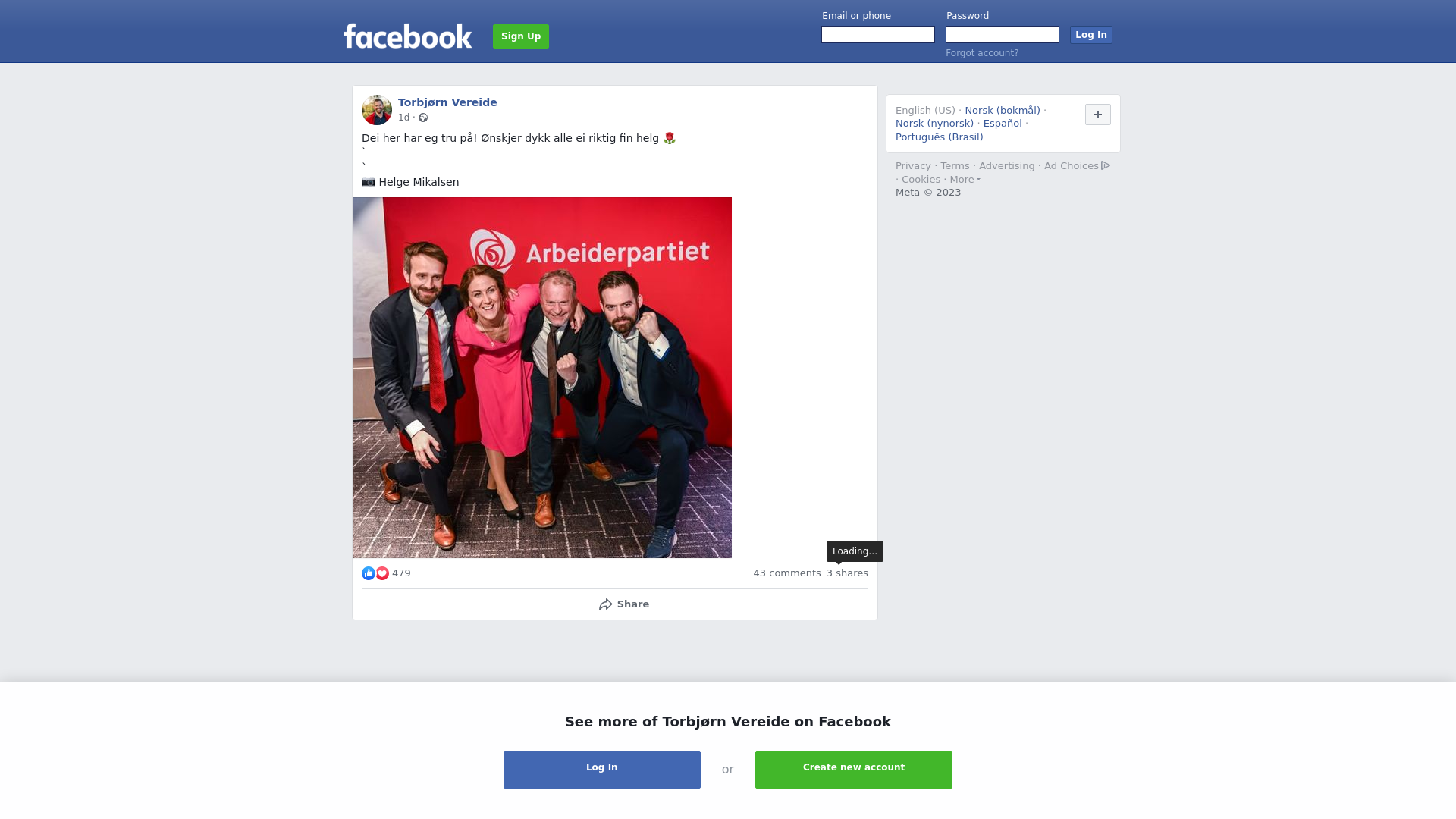Click the Ad Choices triangle icon
The height and width of the screenshot is (819, 1456).
click(x=1106, y=165)
